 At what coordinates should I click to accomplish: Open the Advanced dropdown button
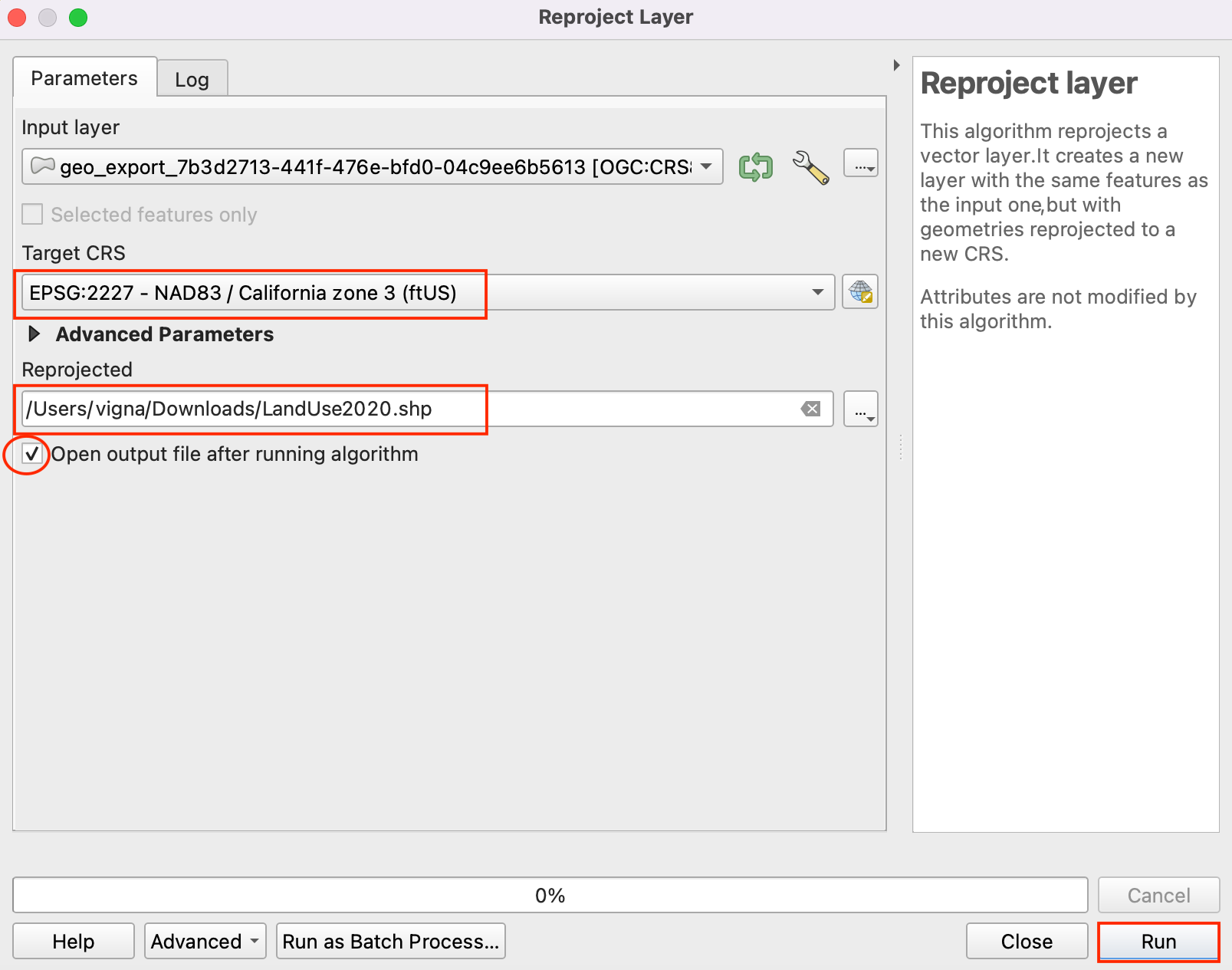205,941
